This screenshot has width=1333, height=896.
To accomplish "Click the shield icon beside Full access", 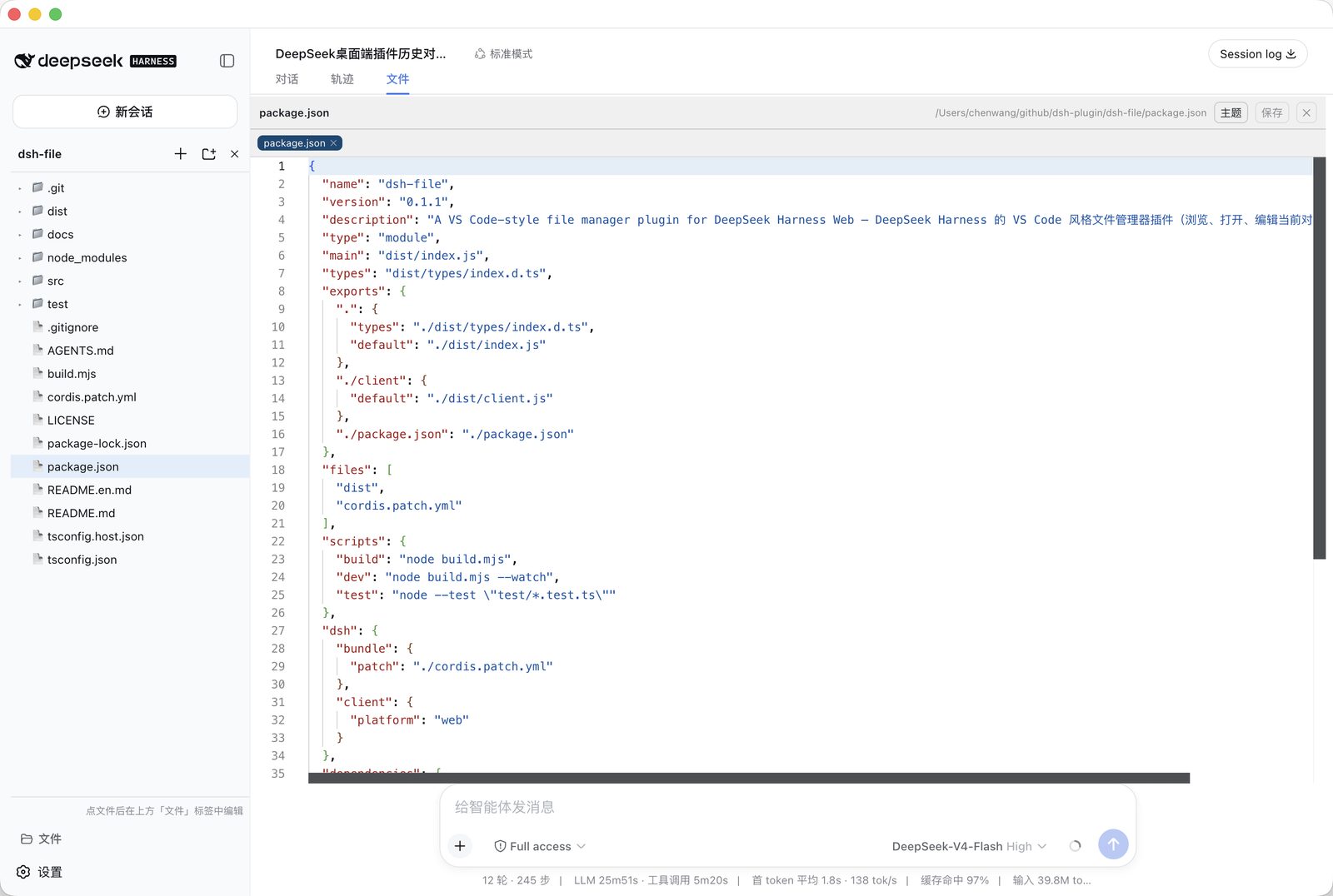I will click(x=500, y=846).
